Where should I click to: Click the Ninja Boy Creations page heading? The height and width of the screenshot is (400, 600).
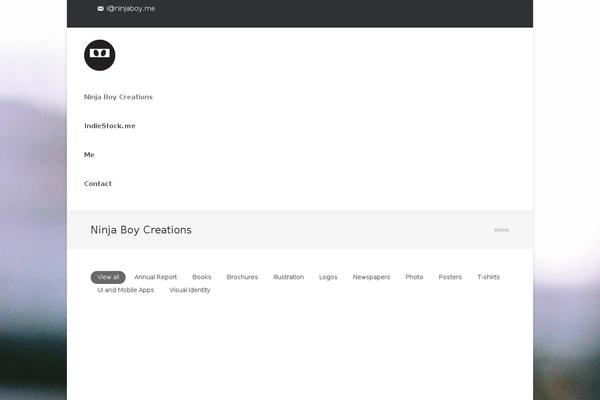[x=141, y=230]
